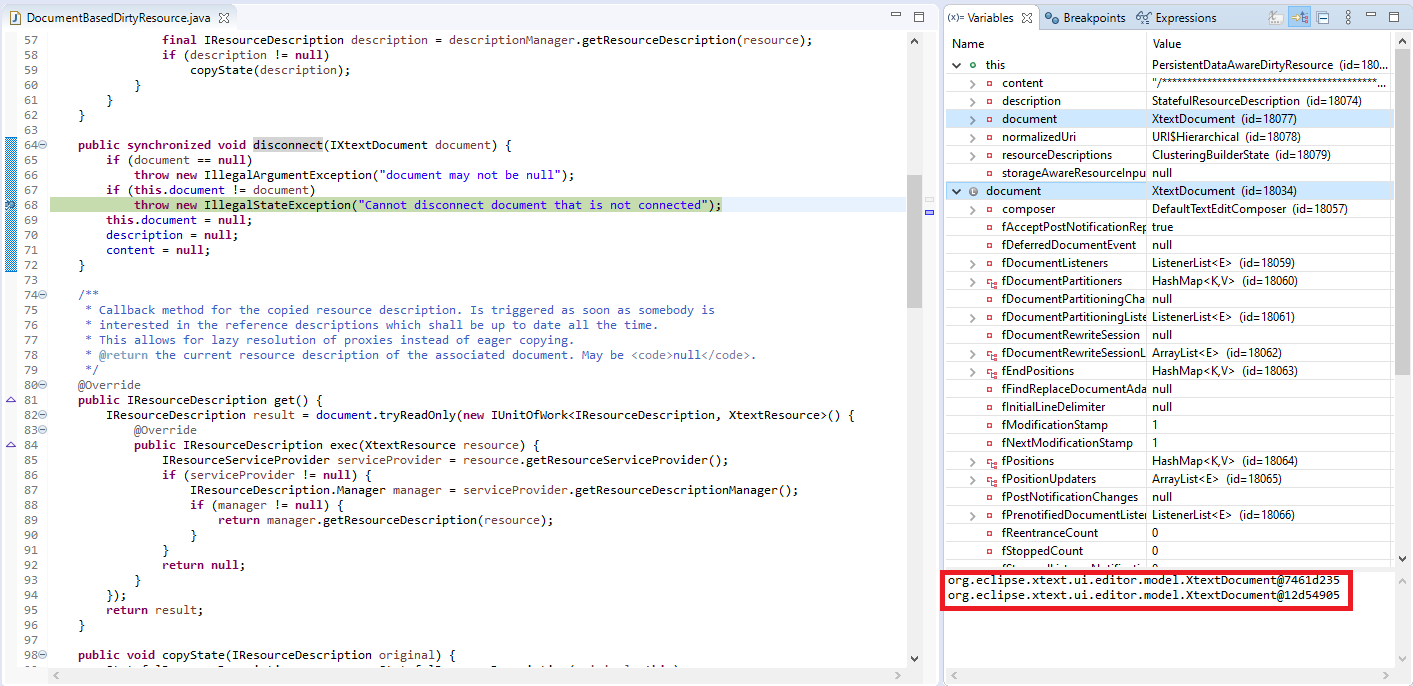Click the glasses icon on the Expressions tab
Viewport: 1413px width, 686px height.
1144,17
